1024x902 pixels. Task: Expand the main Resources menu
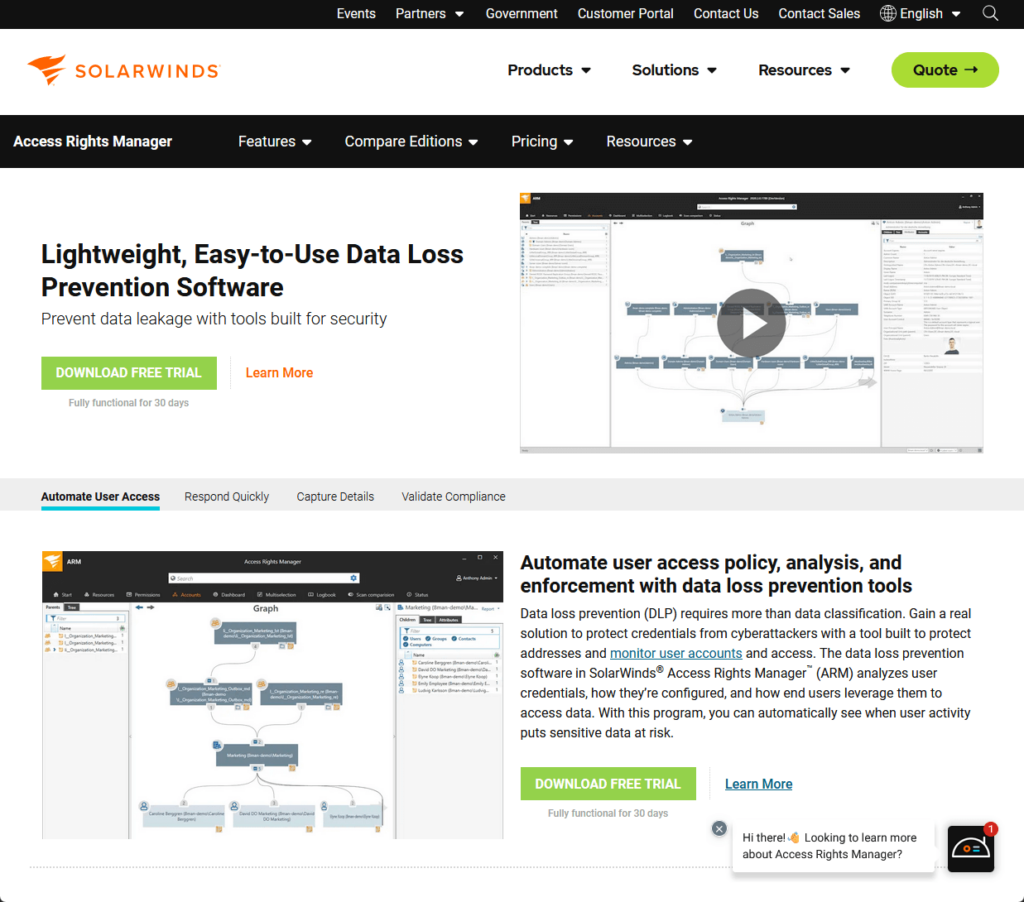point(804,70)
